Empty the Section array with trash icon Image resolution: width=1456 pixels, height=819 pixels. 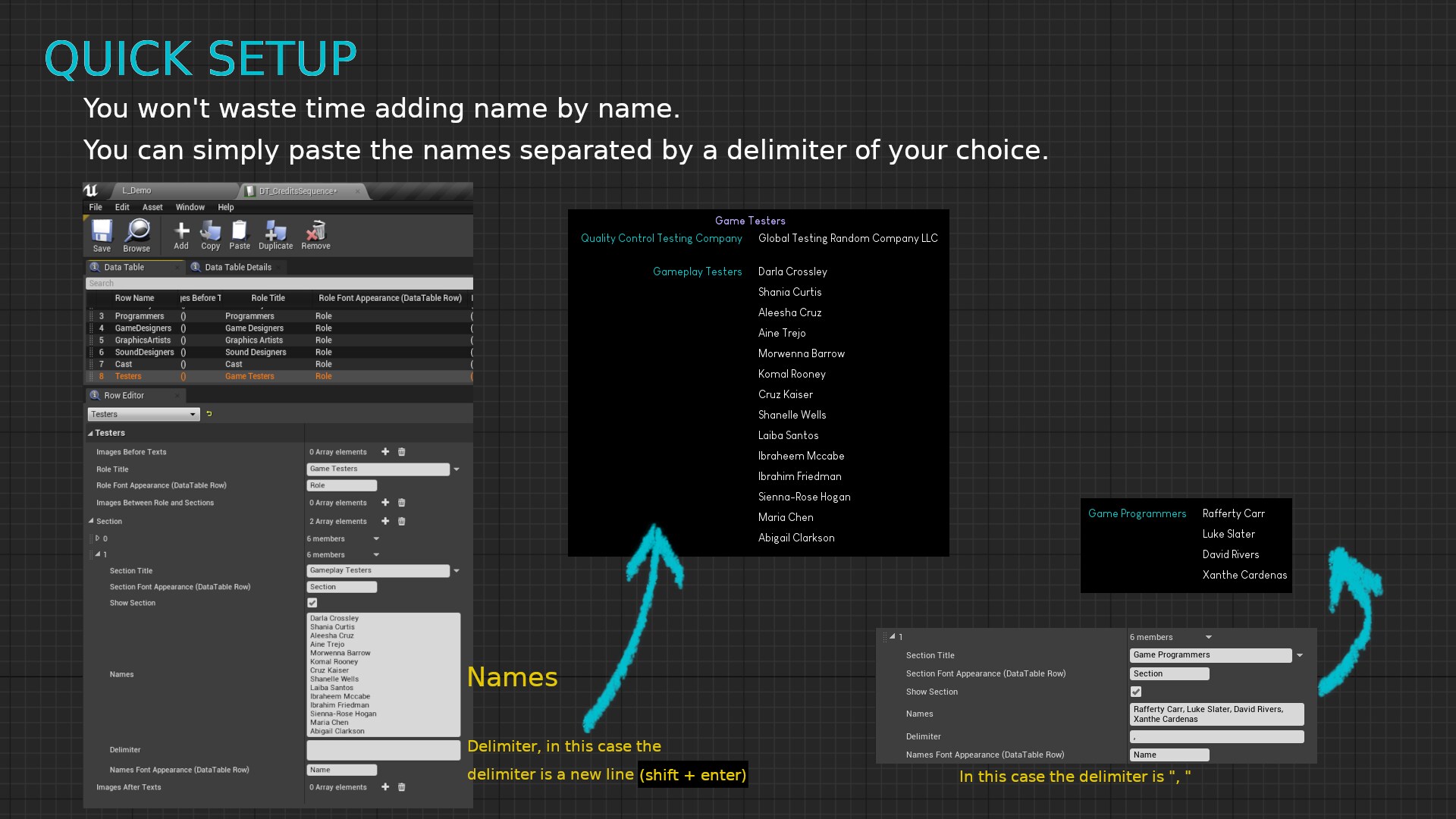click(402, 522)
